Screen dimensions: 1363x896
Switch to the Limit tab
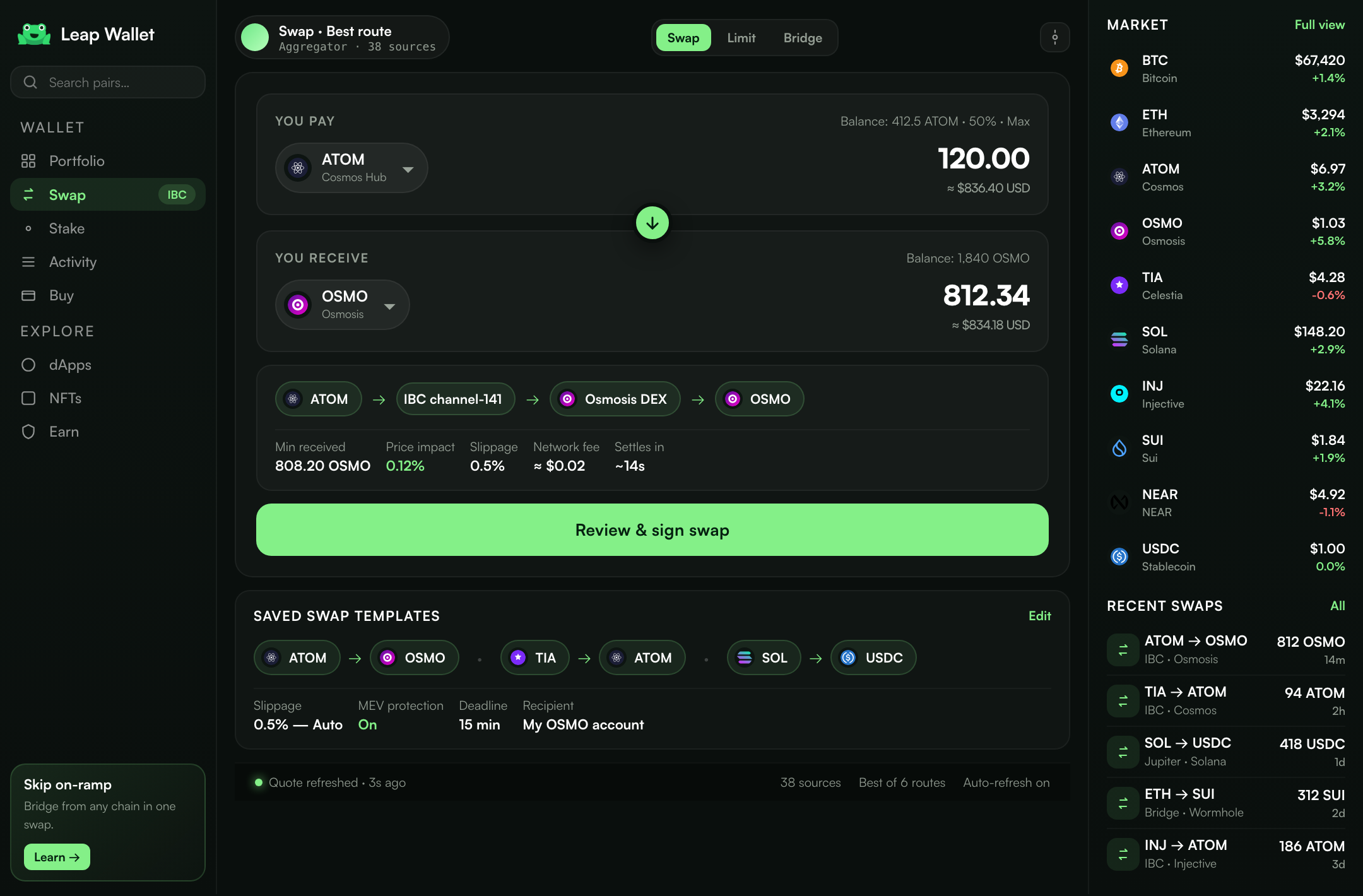pyautogui.click(x=741, y=38)
